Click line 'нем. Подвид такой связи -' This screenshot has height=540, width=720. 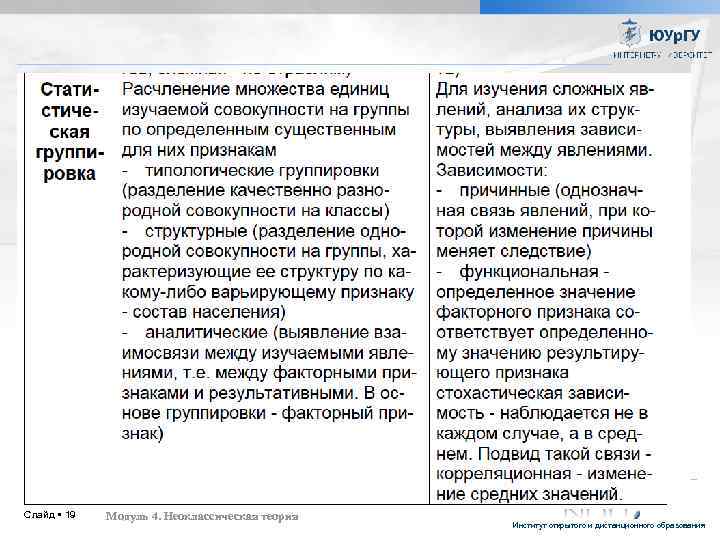(544, 454)
